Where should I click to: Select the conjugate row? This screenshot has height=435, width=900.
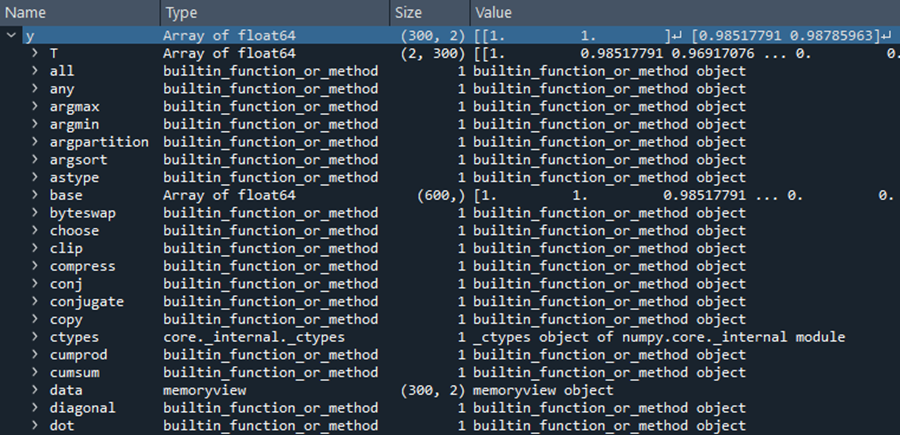click(x=450, y=301)
